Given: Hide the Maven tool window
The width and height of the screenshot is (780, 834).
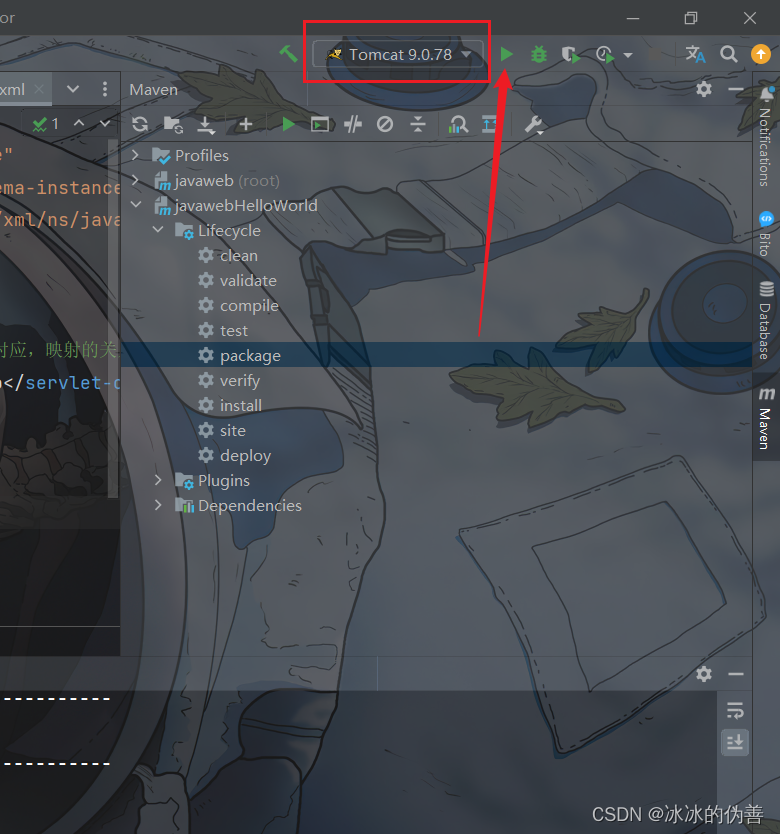Looking at the screenshot, I should 735,89.
